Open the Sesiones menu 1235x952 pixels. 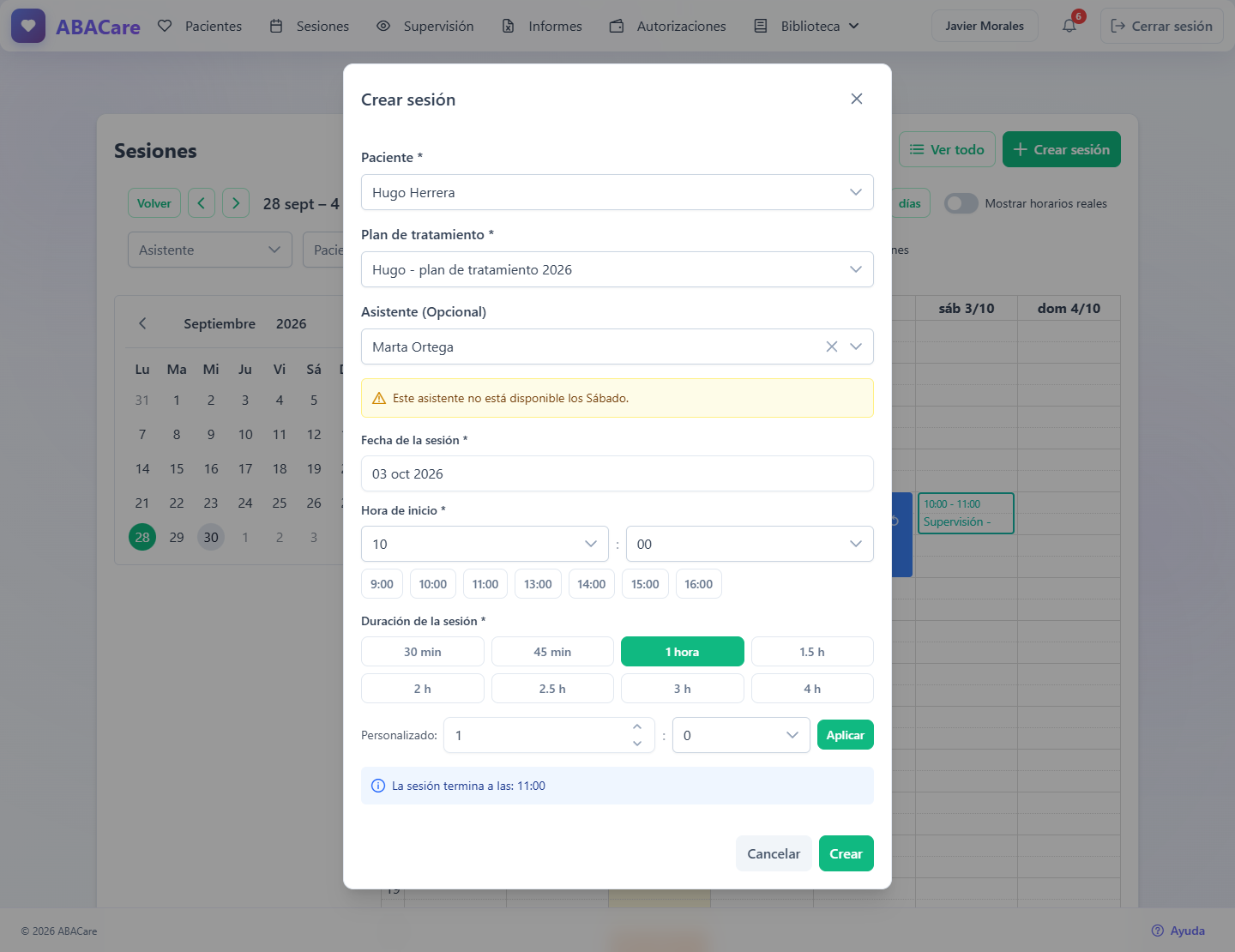point(310,26)
